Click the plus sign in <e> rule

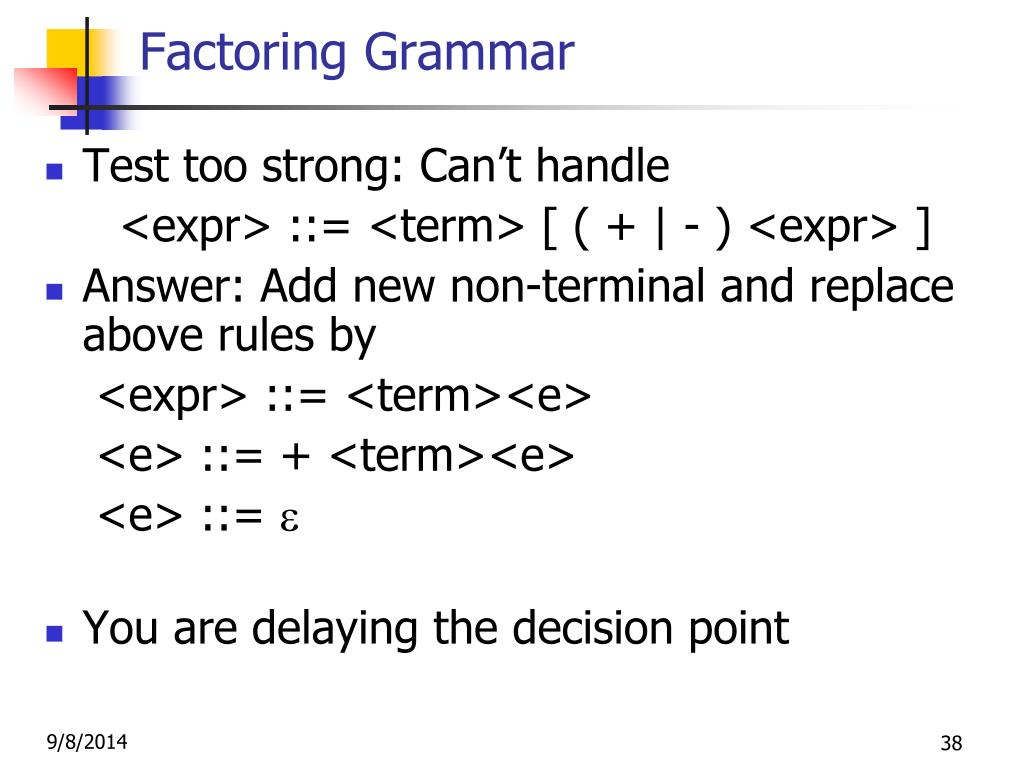[295, 456]
